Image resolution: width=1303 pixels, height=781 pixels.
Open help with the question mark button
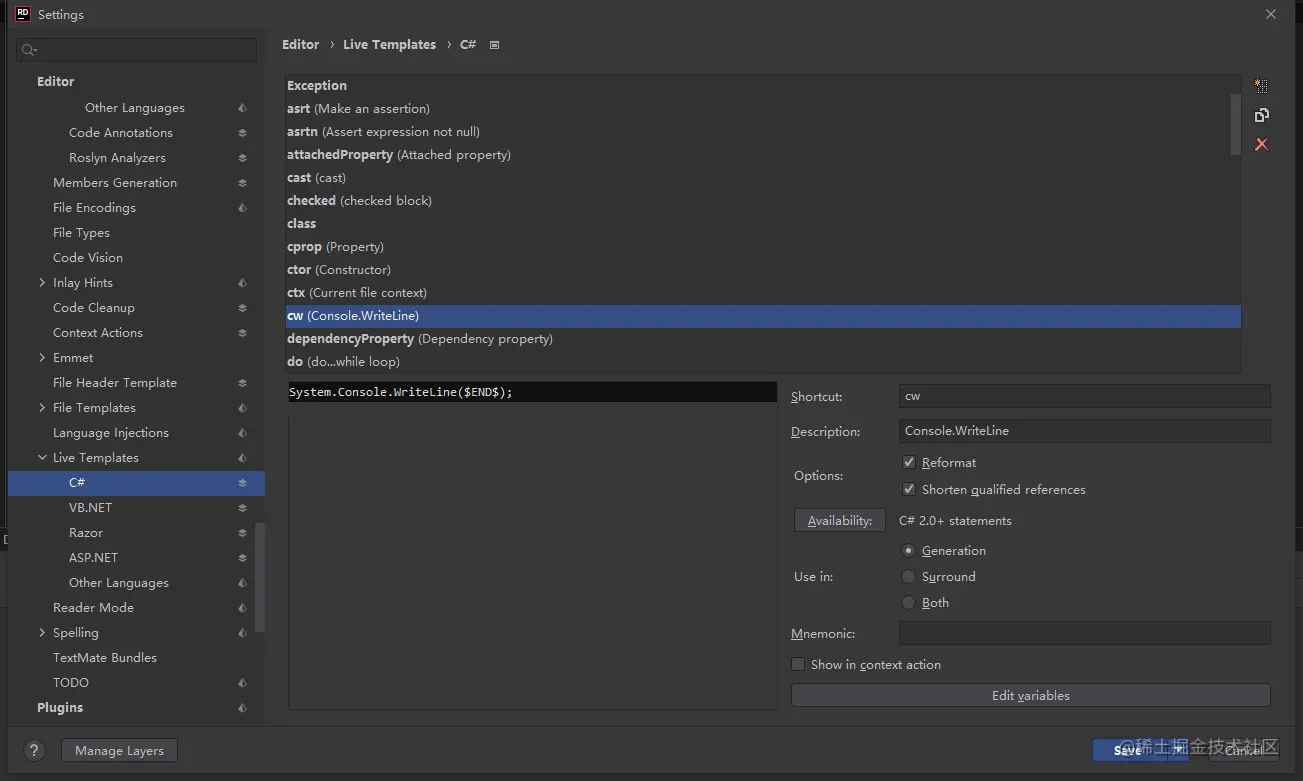(33, 751)
